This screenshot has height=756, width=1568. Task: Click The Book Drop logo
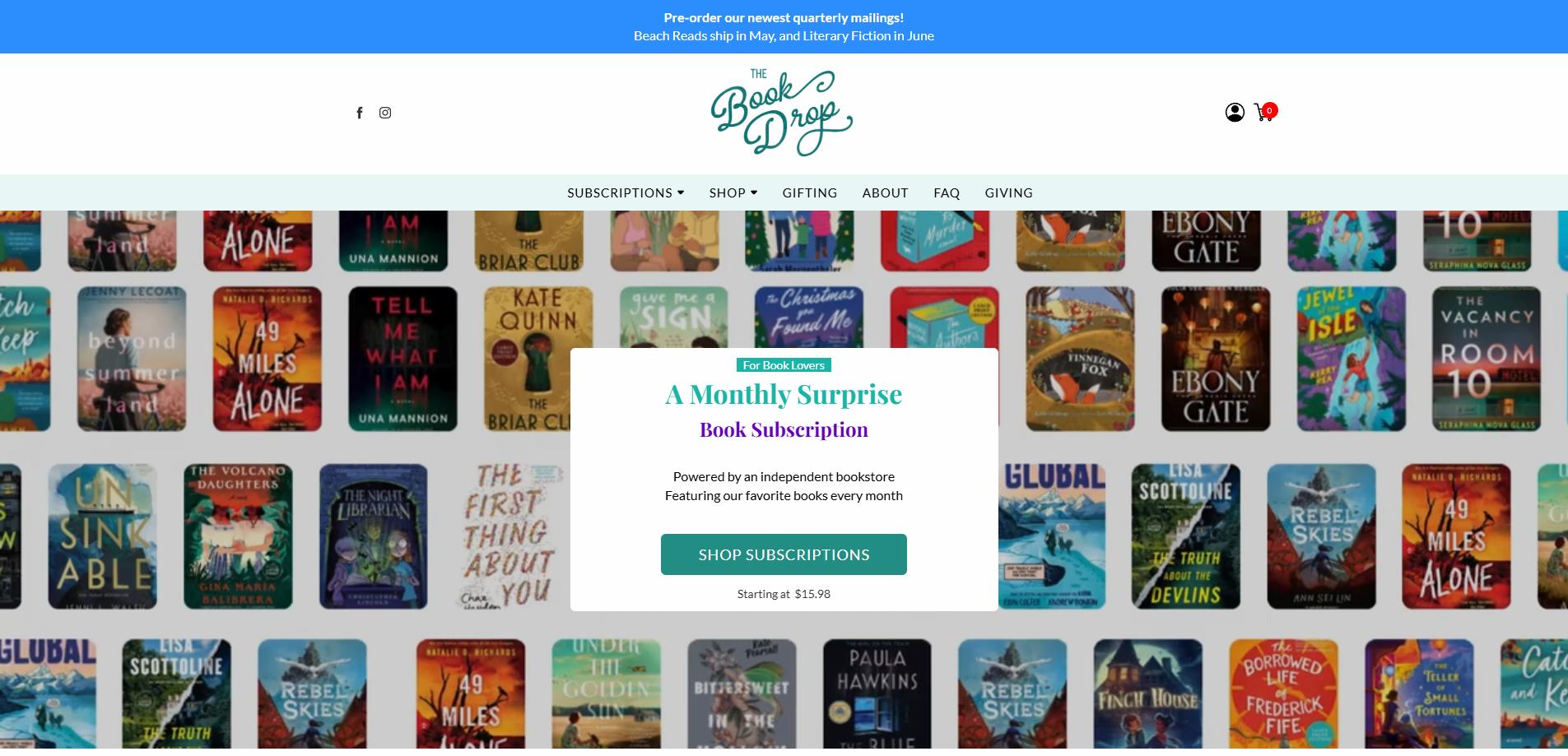[782, 113]
